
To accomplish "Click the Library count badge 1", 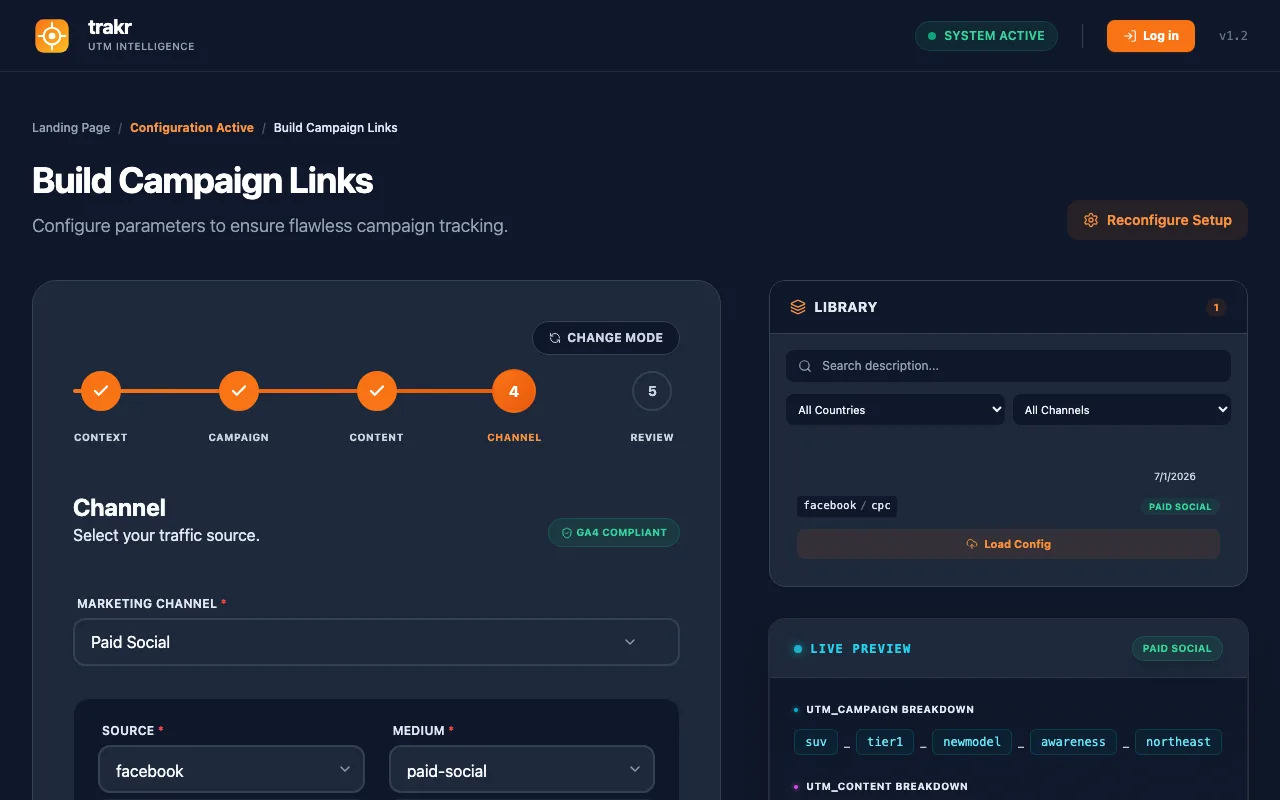I will coord(1216,307).
